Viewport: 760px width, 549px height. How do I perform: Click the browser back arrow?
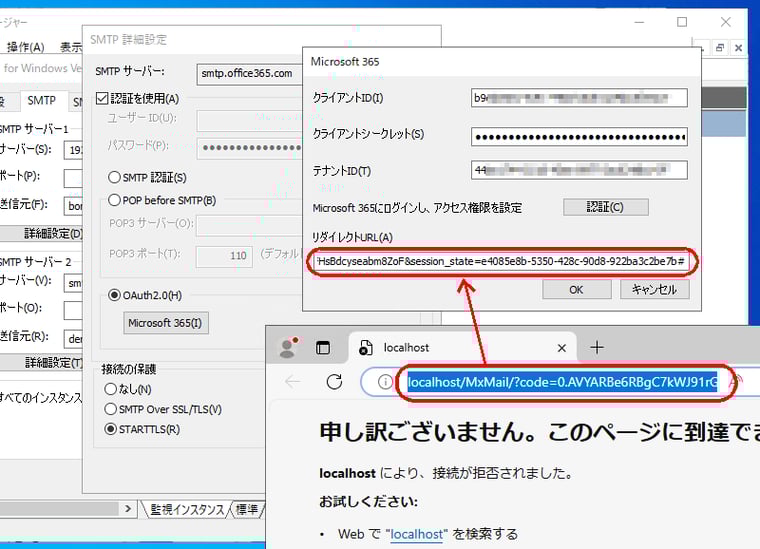pyautogui.click(x=293, y=382)
